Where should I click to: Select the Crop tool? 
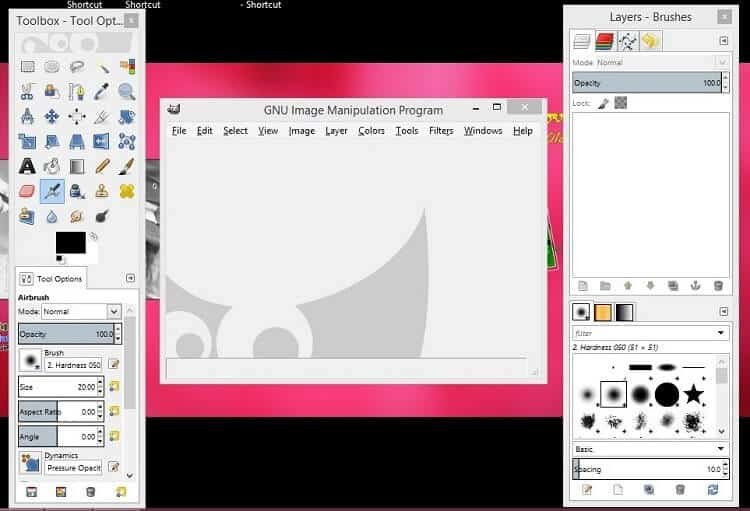point(102,116)
